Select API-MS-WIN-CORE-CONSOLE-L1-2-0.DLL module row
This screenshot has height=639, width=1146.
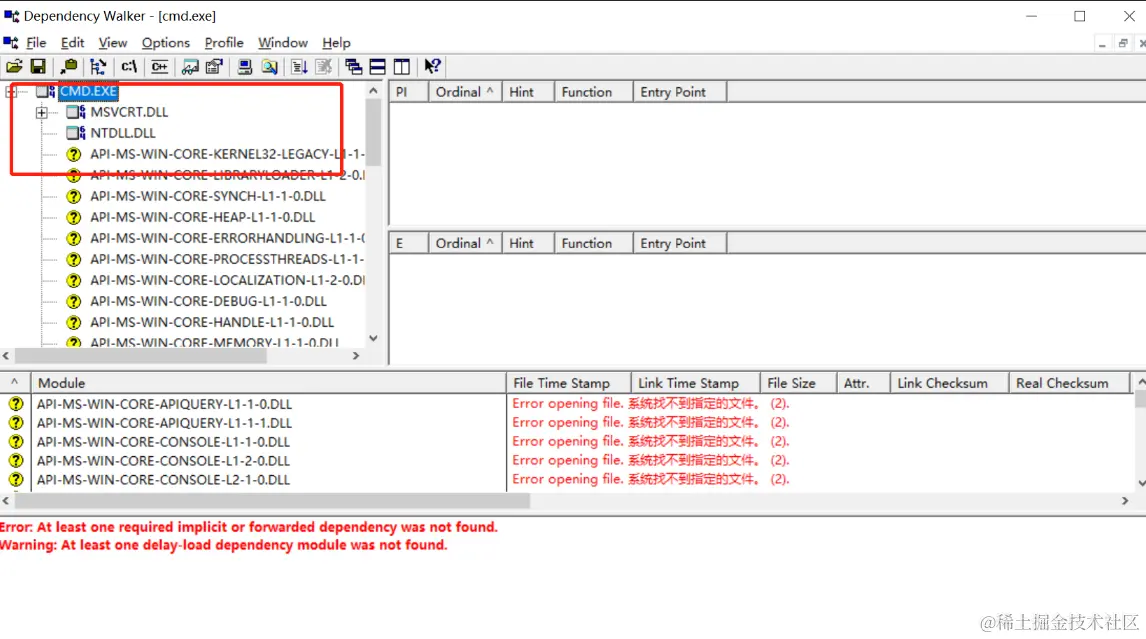point(163,461)
